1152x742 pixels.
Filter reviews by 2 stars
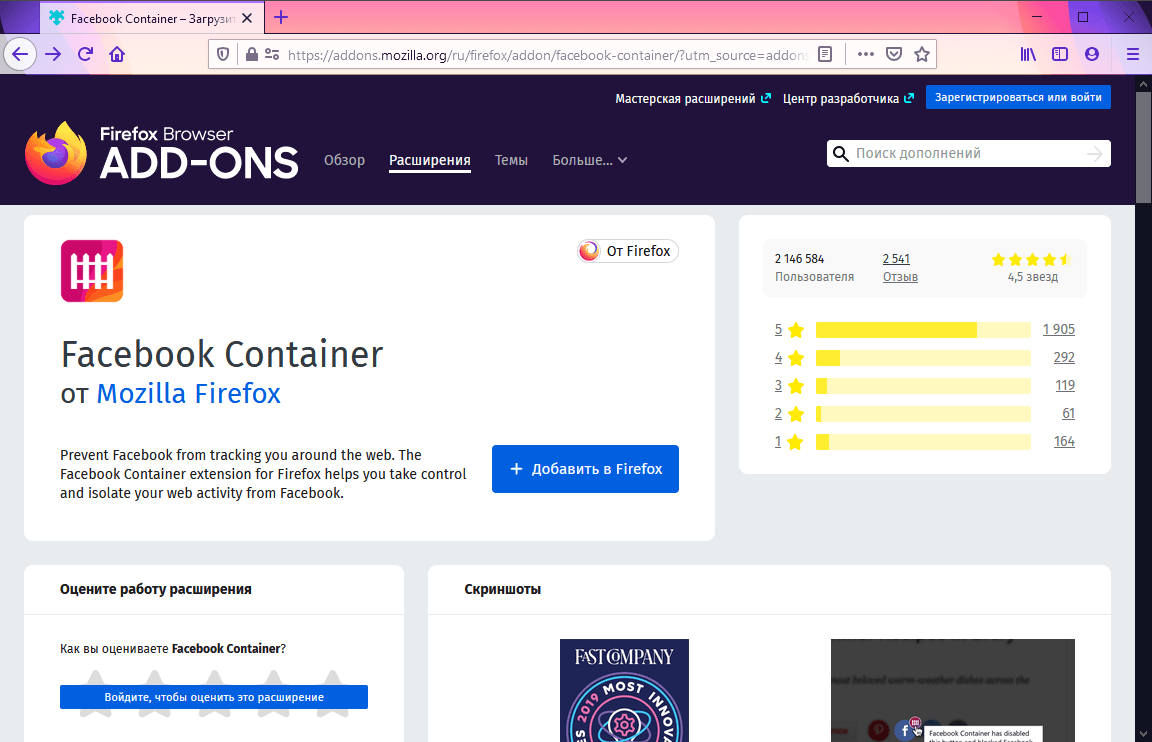point(789,414)
